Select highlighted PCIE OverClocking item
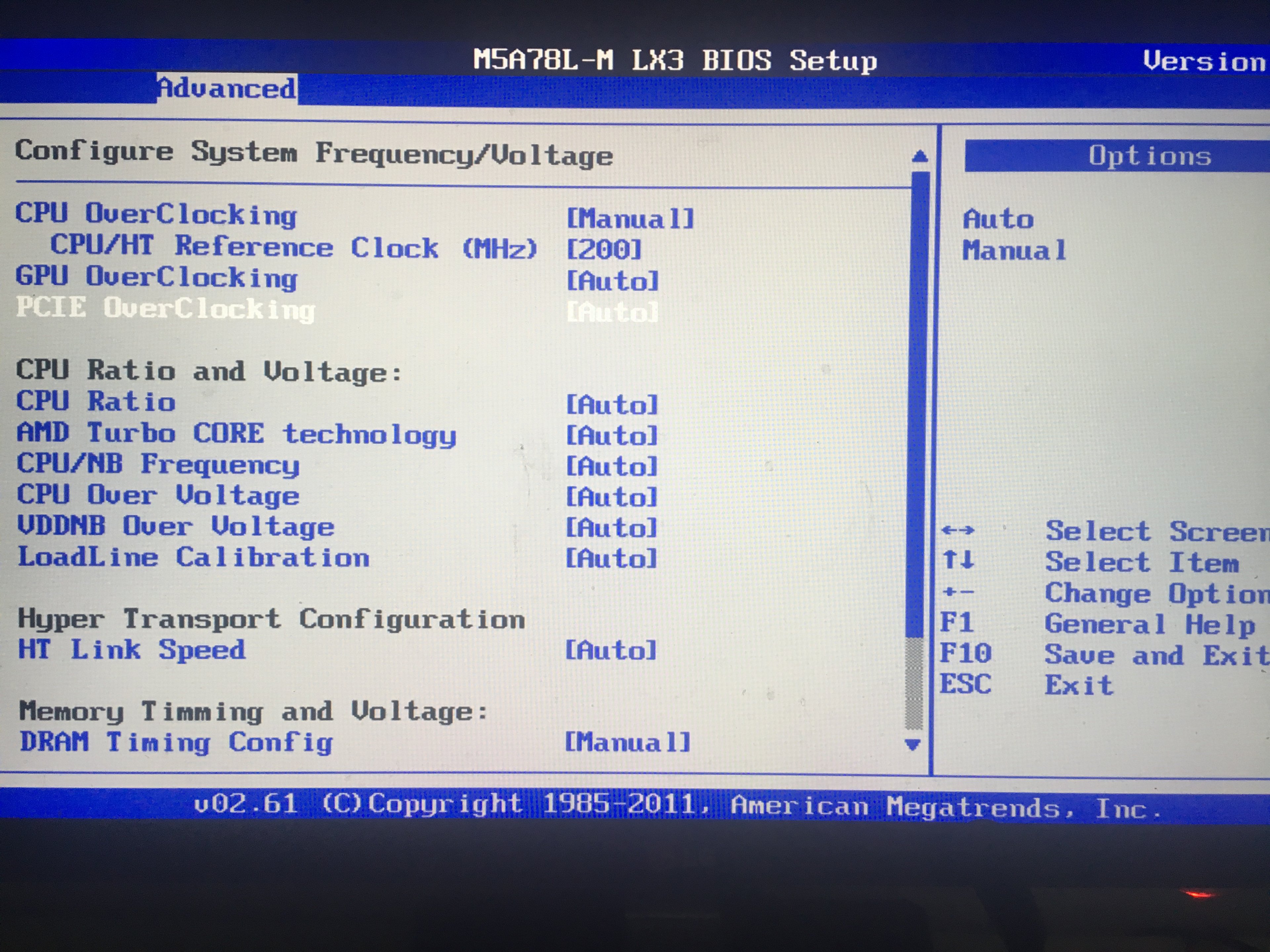 click(165, 309)
